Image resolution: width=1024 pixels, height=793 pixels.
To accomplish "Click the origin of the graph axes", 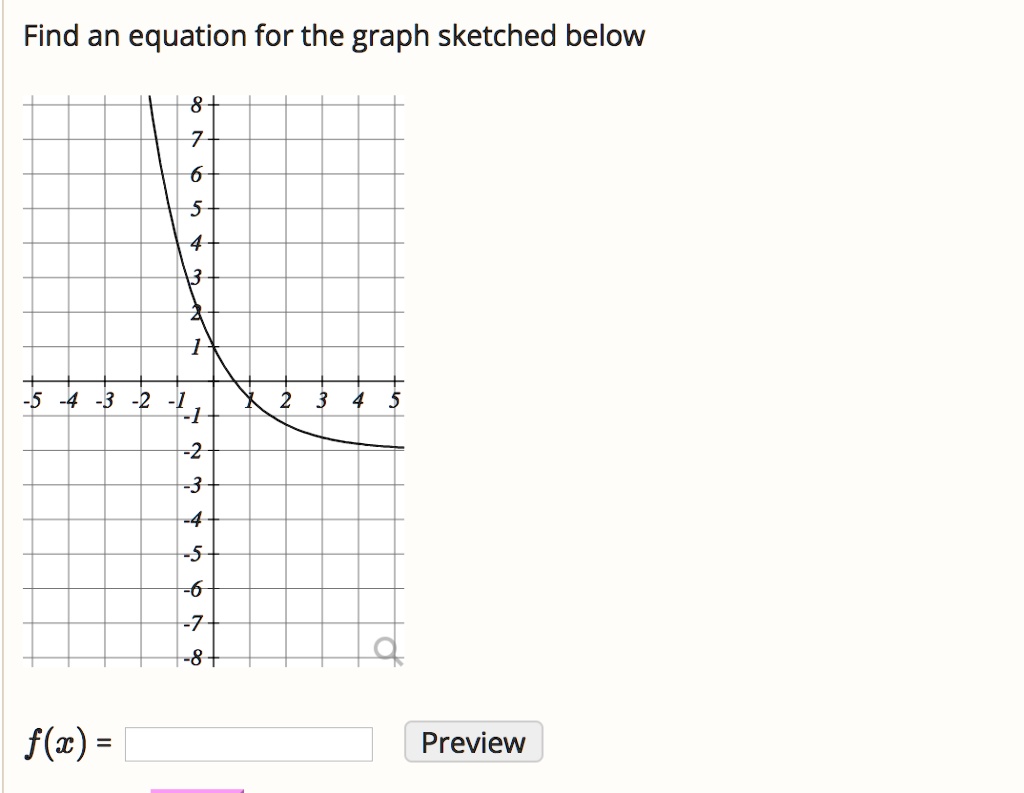I will click(214, 381).
